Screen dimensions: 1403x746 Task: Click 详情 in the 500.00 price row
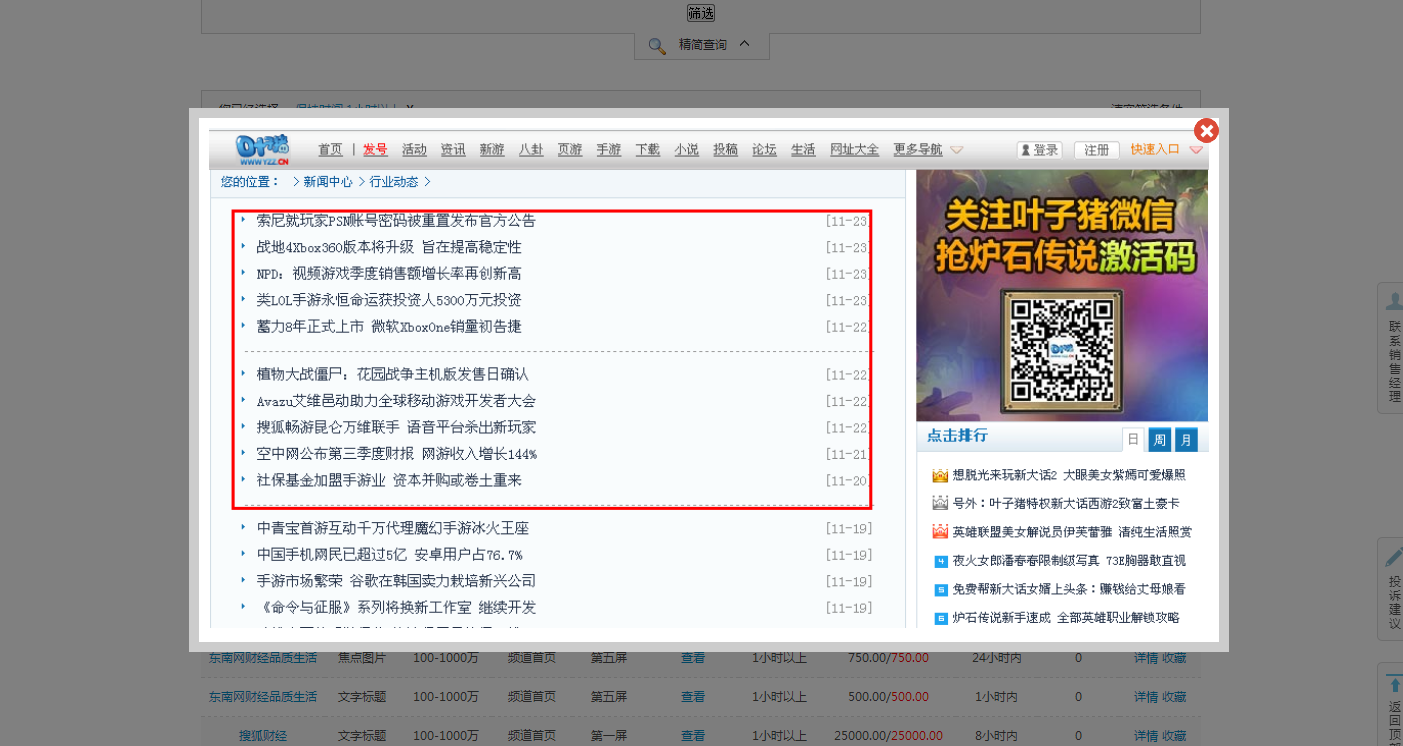pyautogui.click(x=1146, y=697)
